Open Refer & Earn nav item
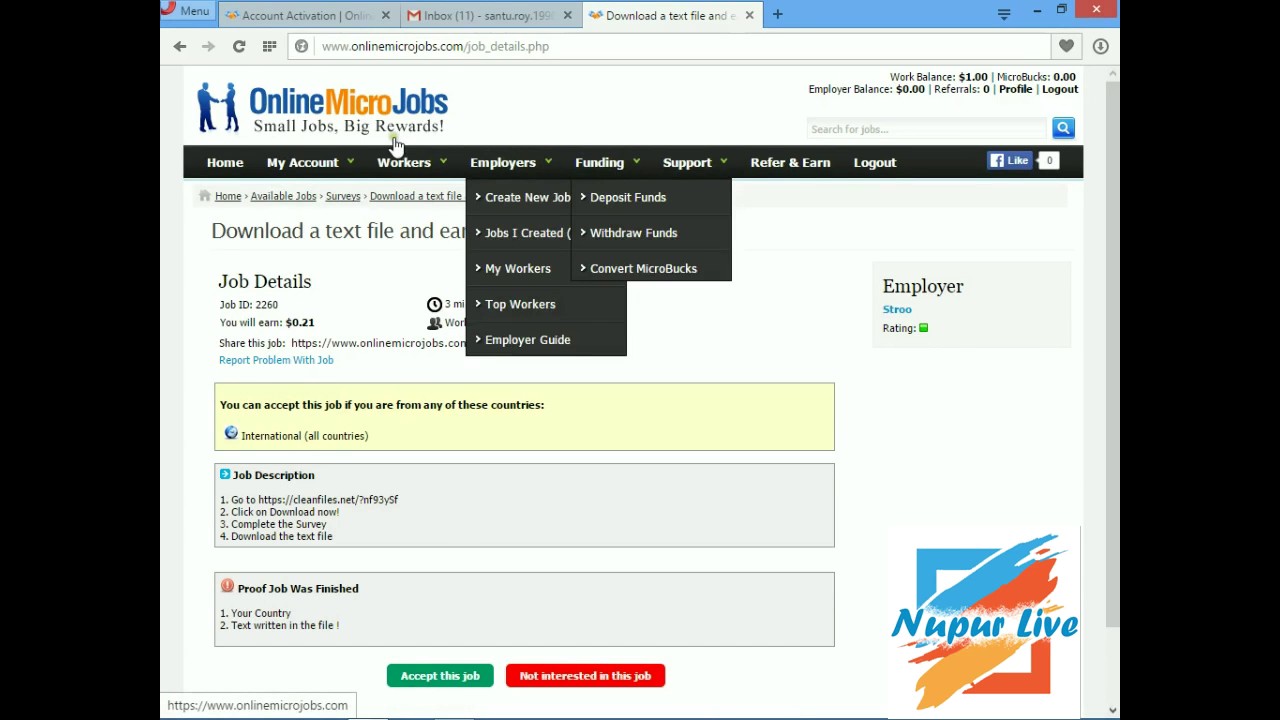The width and height of the screenshot is (1280, 720). 790,162
